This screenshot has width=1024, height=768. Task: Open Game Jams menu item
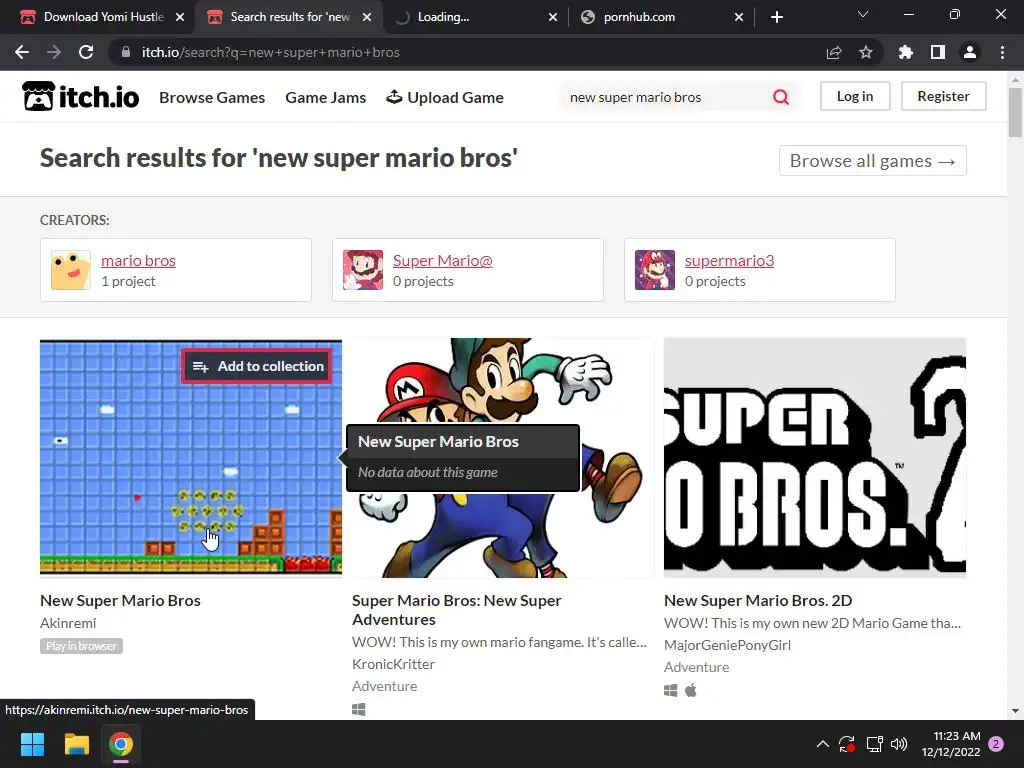(325, 97)
